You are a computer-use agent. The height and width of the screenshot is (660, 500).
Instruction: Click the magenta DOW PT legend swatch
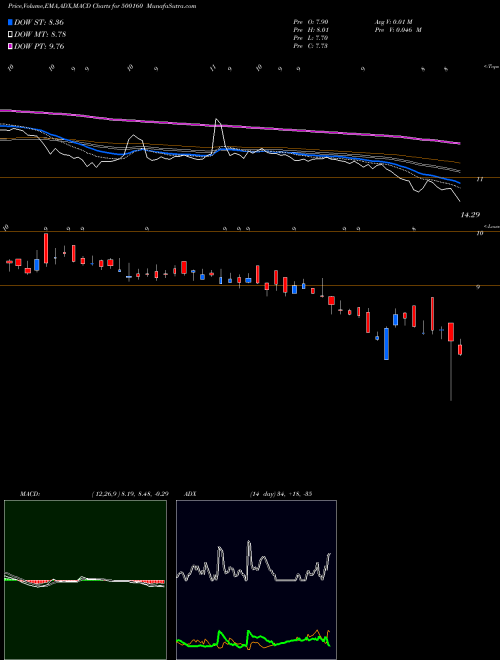click(x=10, y=47)
